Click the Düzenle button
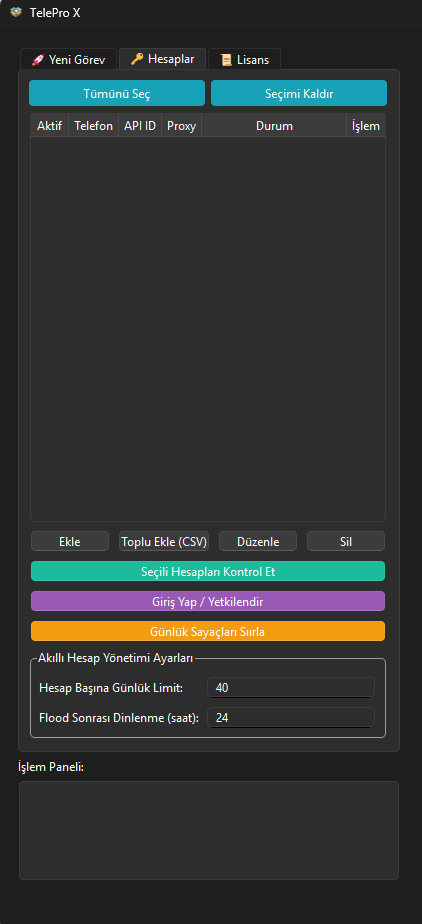This screenshot has height=924, width=422. click(x=258, y=542)
